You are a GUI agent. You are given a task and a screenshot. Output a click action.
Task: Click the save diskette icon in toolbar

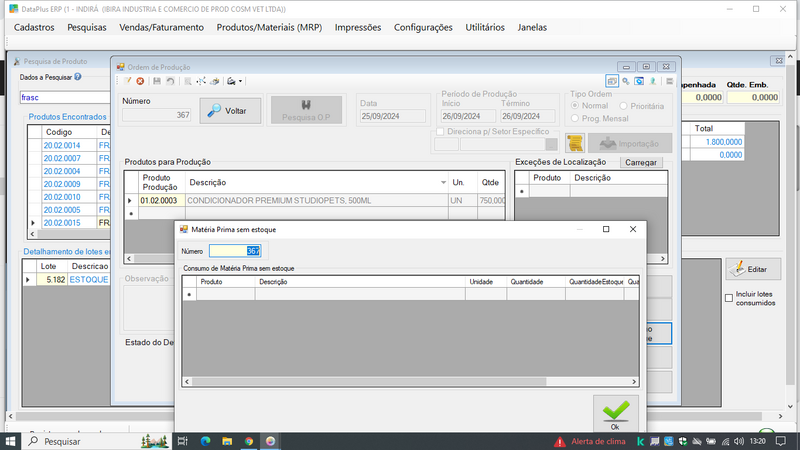(x=157, y=81)
